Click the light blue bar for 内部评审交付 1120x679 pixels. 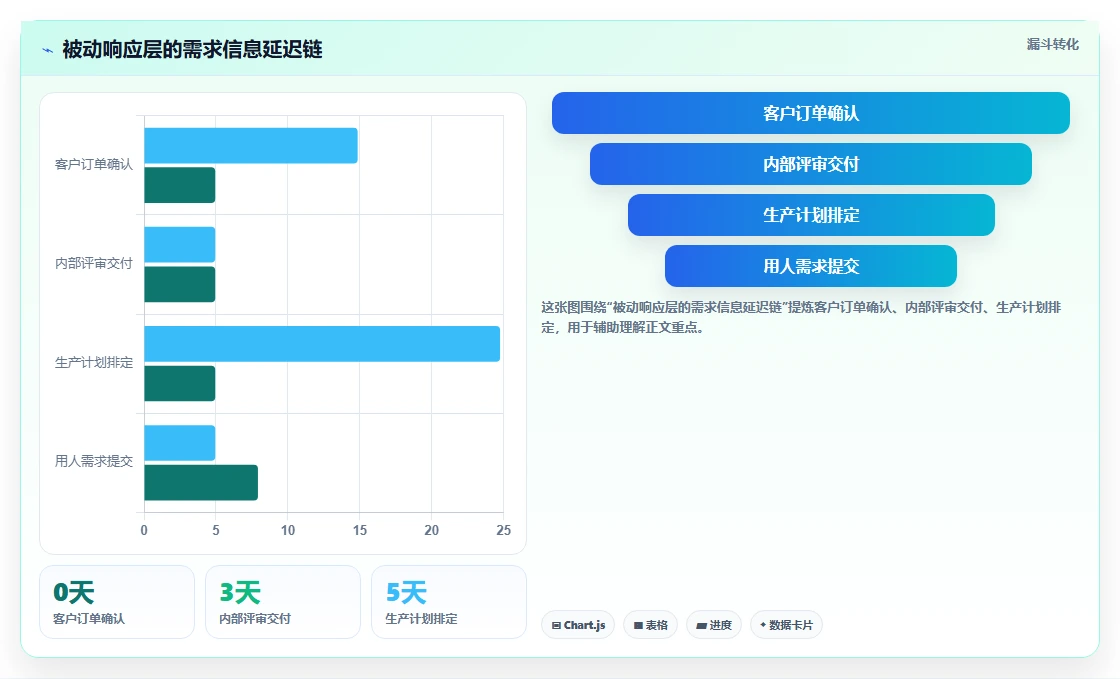tap(179, 245)
